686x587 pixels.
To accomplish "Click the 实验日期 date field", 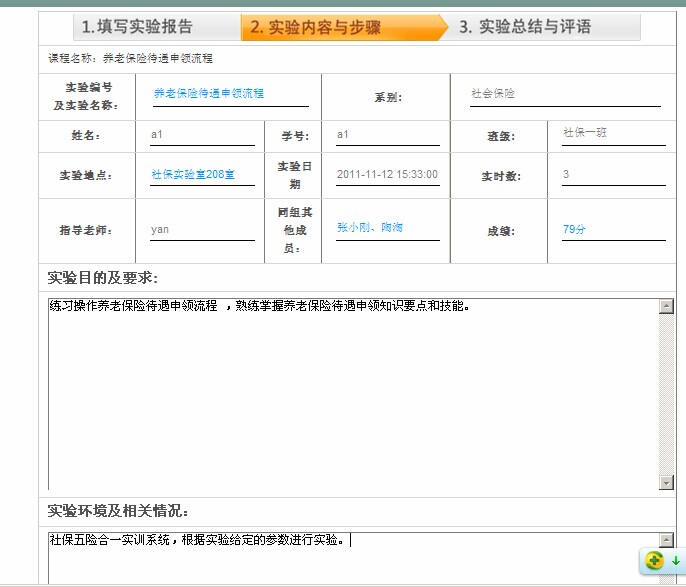I will coord(388,175).
